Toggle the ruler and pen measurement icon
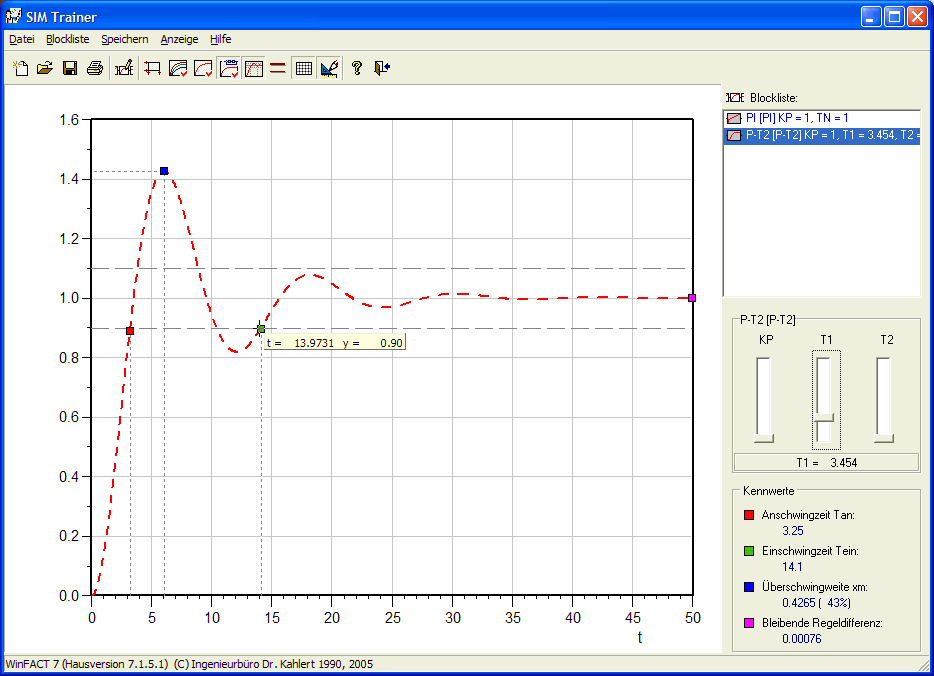This screenshot has height=676, width=934. pyautogui.click(x=329, y=68)
